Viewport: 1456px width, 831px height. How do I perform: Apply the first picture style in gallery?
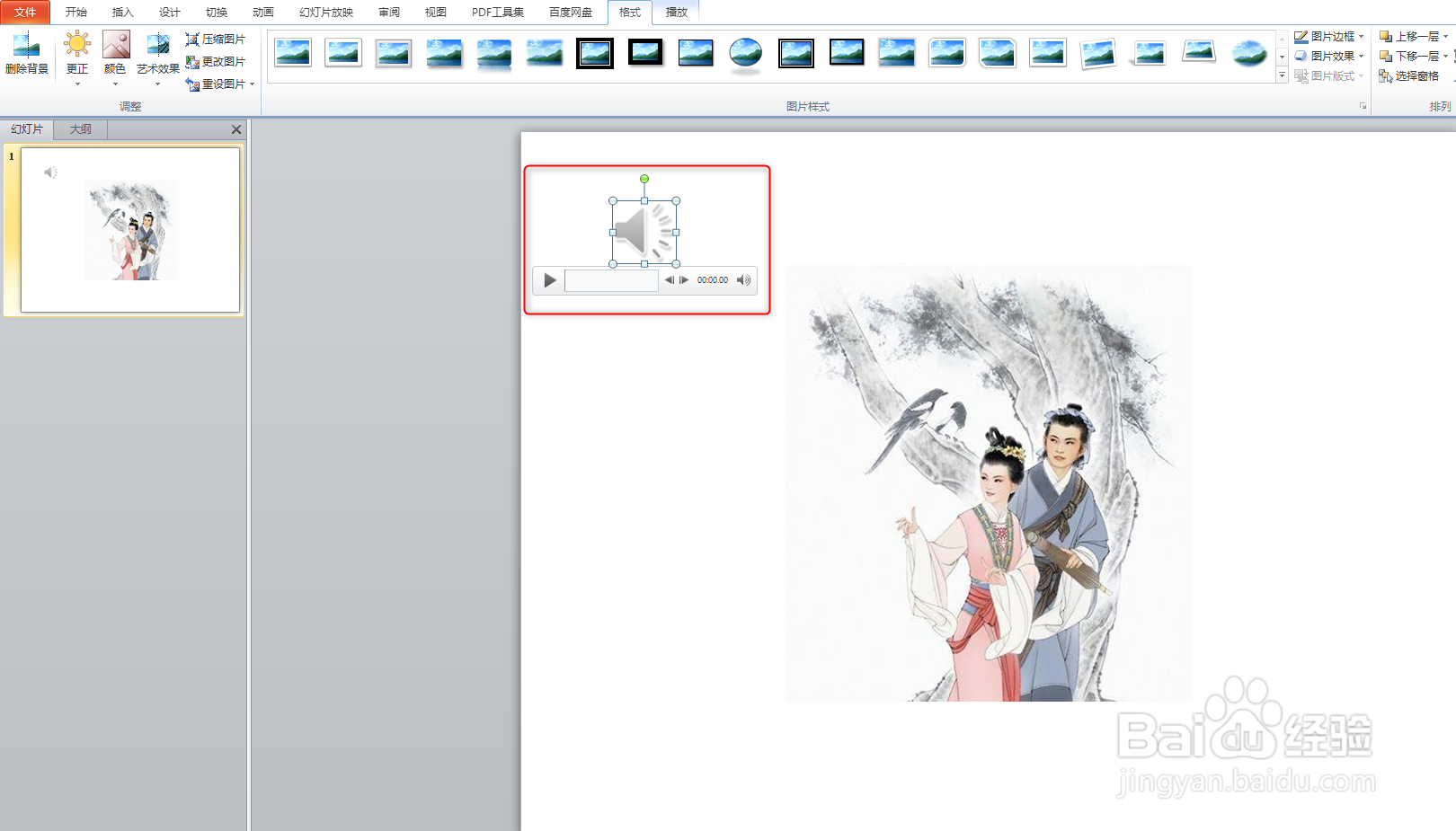293,53
